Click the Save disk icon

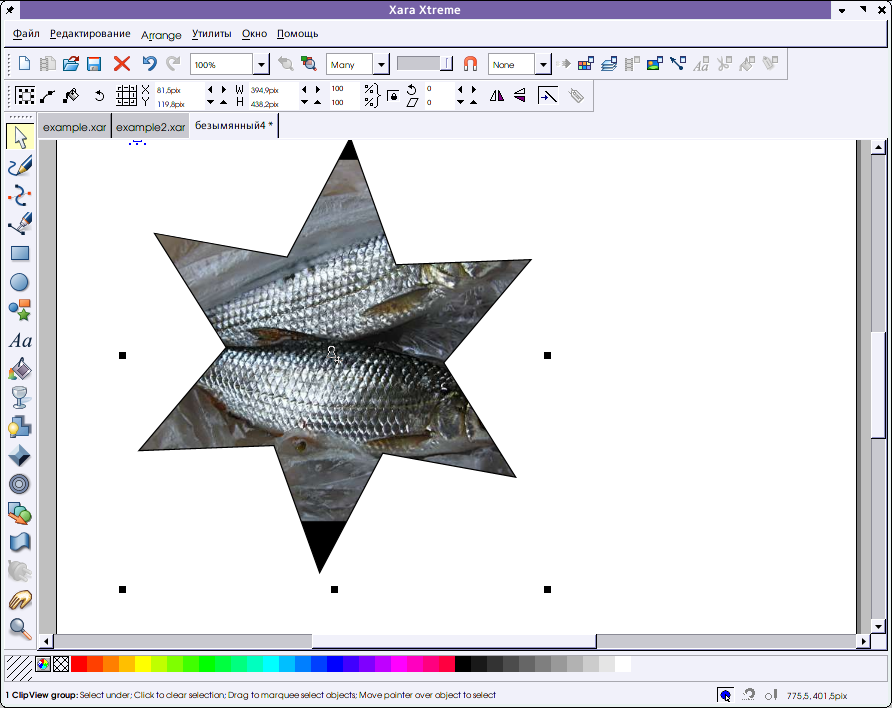click(95, 64)
